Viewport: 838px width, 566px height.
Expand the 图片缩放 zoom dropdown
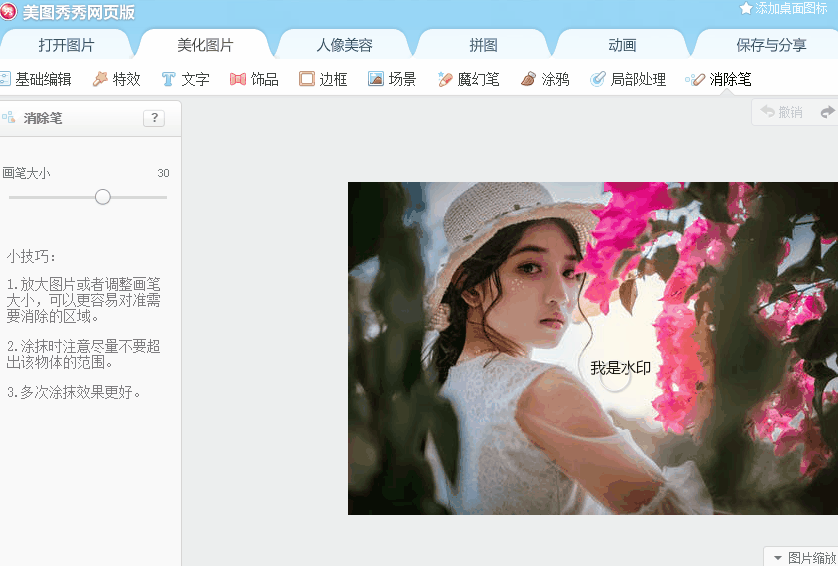click(804, 557)
